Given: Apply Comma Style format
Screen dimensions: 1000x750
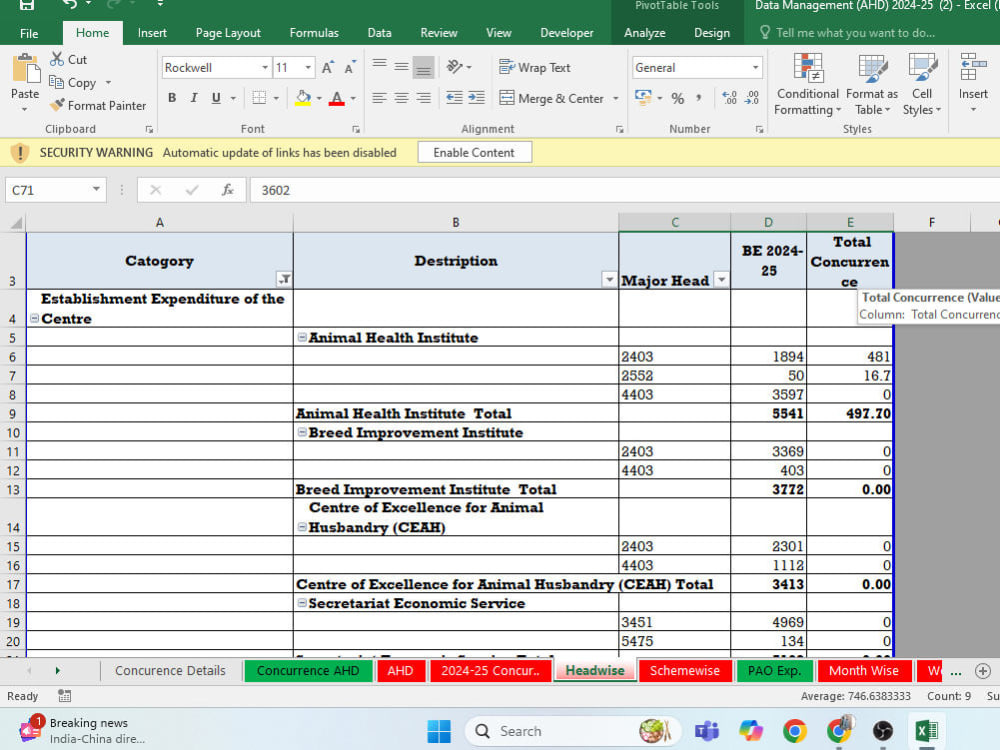Looking at the screenshot, I should (699, 98).
